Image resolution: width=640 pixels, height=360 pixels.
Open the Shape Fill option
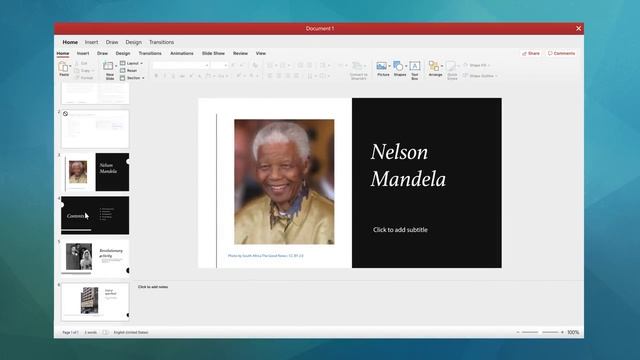(x=477, y=65)
